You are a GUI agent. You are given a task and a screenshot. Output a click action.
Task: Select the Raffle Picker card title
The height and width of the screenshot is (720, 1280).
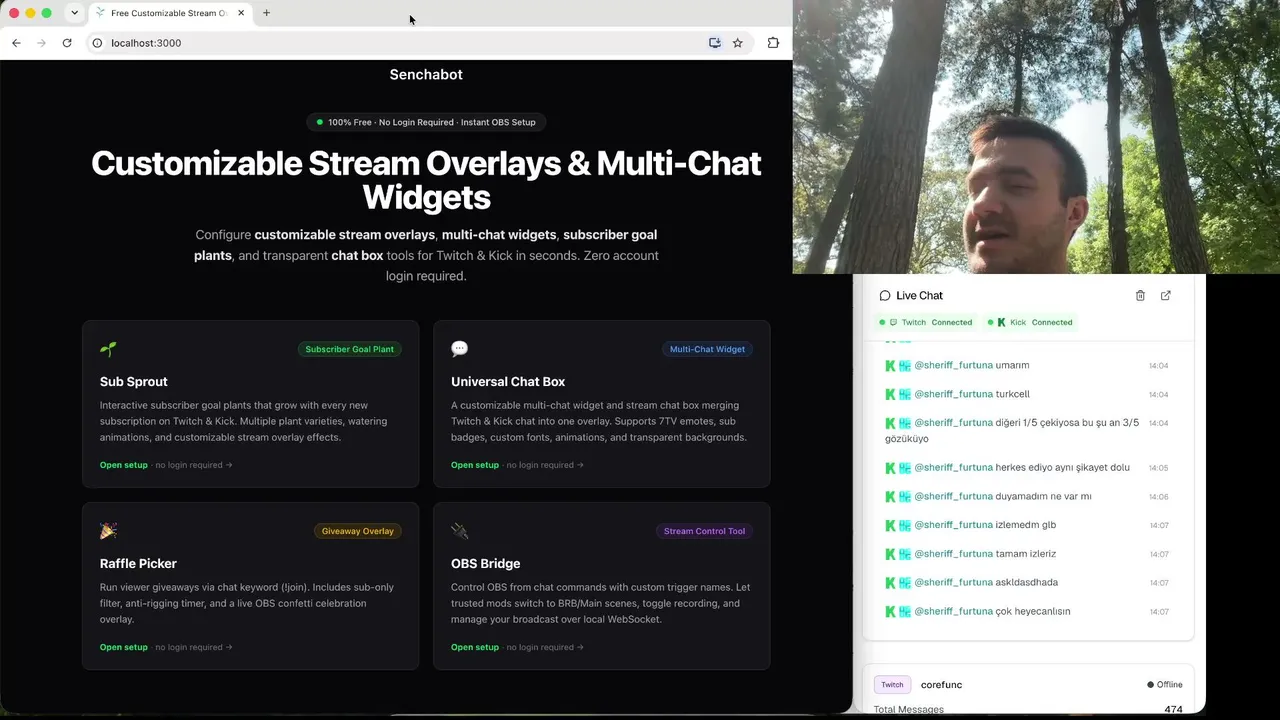138,564
